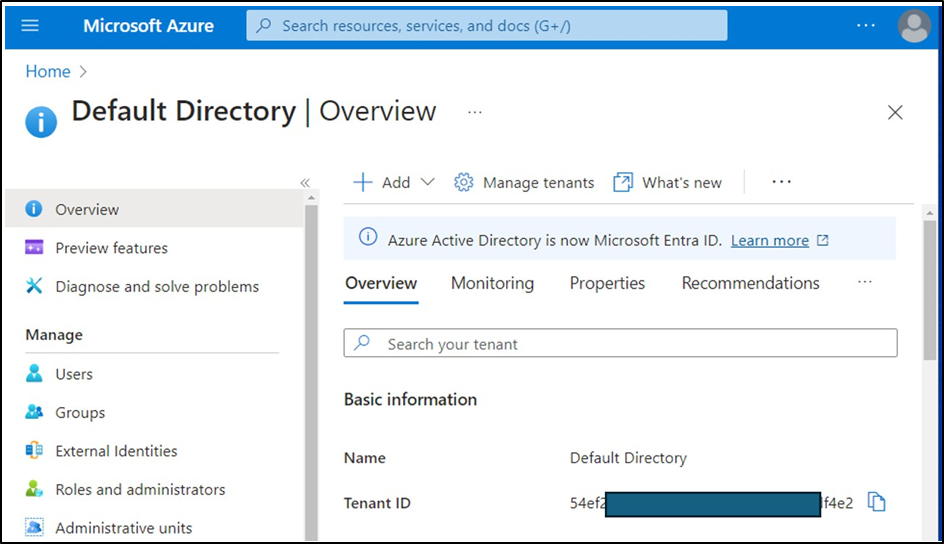This screenshot has height=544, width=944.
Task: Select External Identities in the sidebar
Action: [116, 451]
